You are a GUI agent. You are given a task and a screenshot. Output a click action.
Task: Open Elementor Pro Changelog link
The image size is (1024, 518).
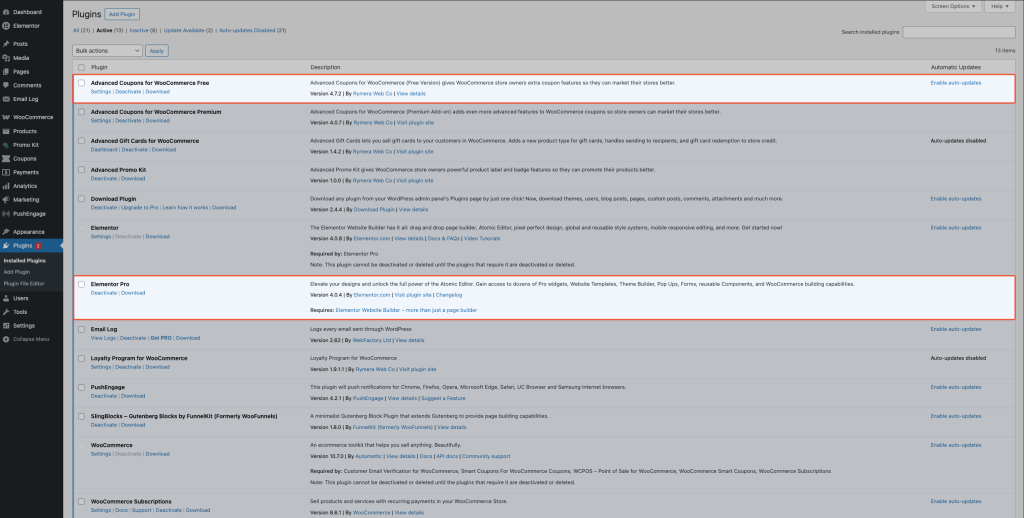(x=448, y=295)
